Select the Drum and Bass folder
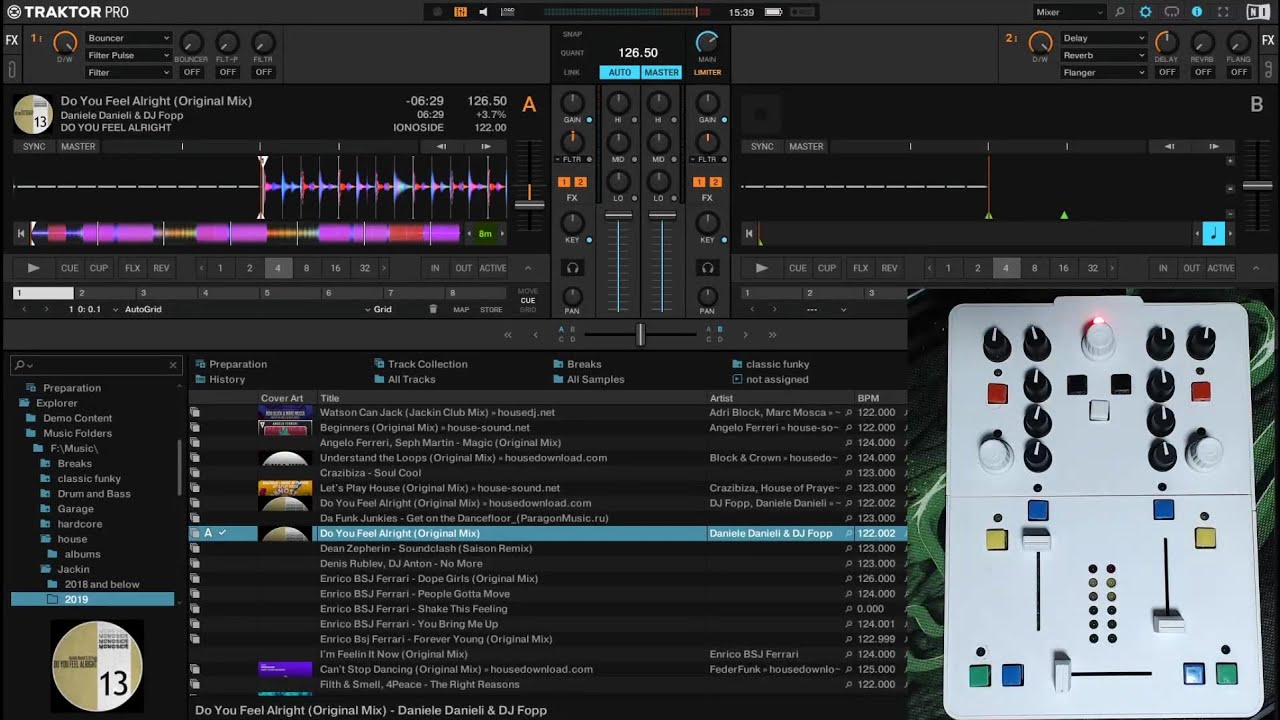1280x720 pixels. 94,493
